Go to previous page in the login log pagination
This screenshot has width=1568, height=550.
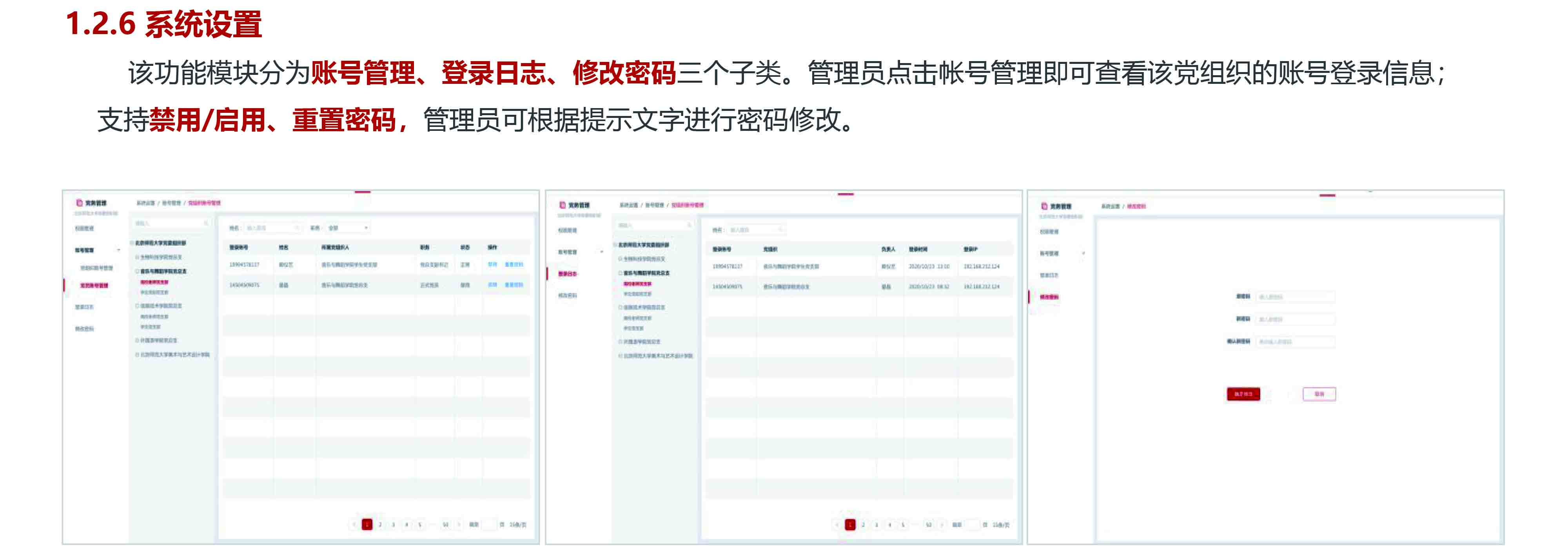tap(837, 525)
